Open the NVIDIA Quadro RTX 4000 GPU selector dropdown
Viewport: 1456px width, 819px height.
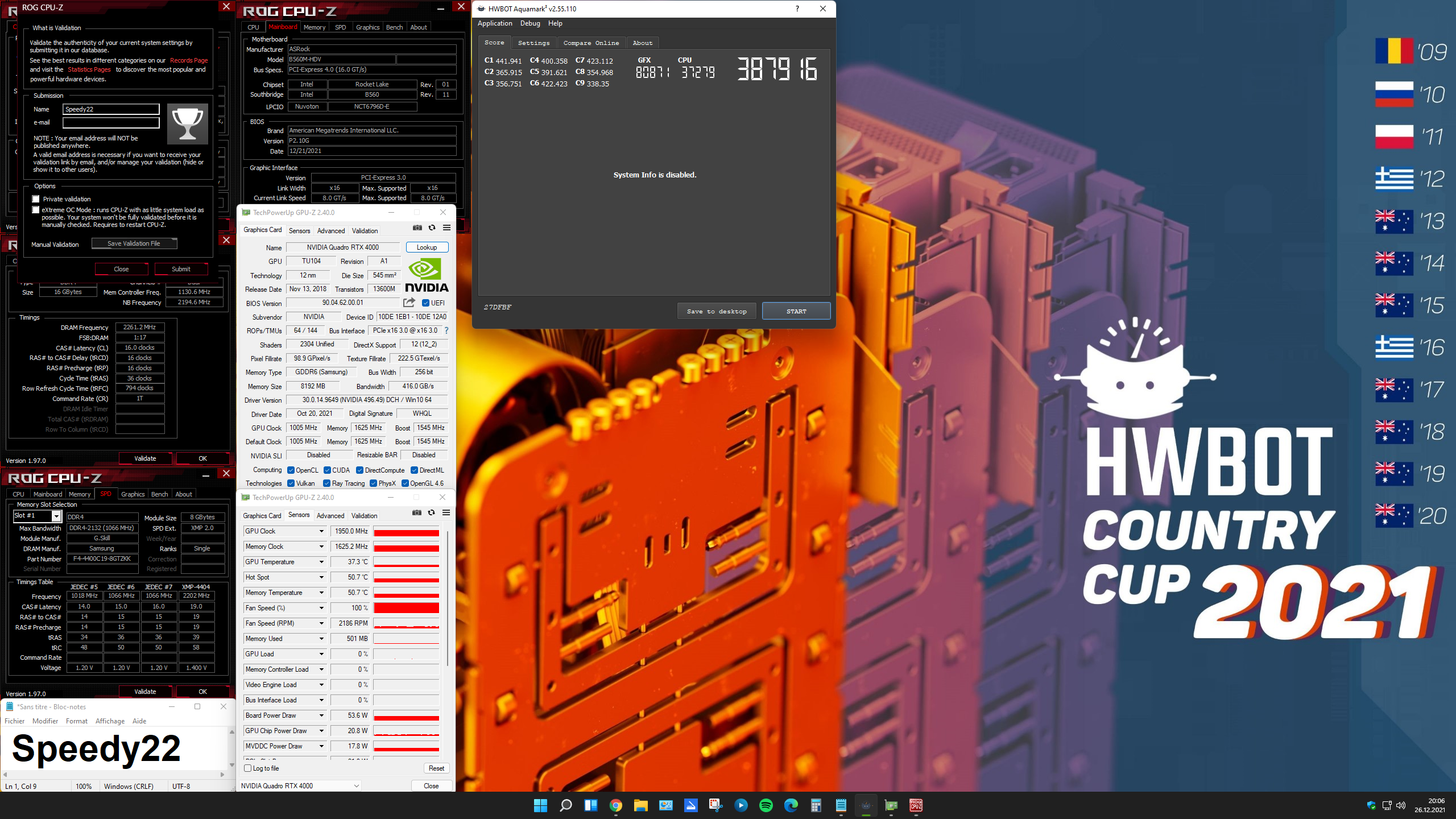[x=300, y=786]
